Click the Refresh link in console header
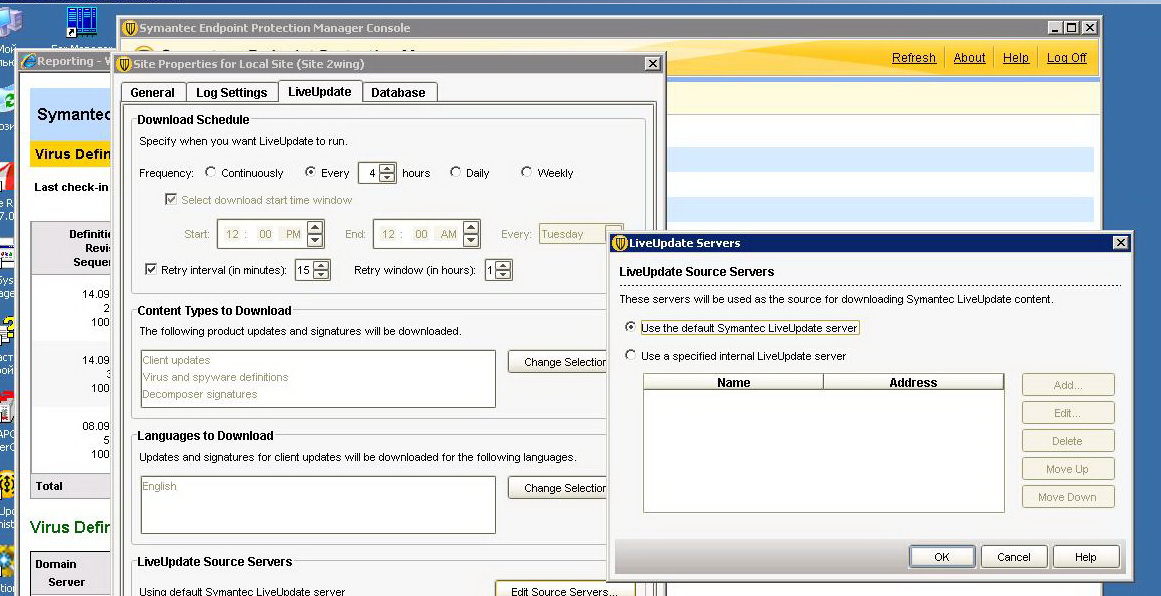The image size is (1161, 596). [913, 58]
